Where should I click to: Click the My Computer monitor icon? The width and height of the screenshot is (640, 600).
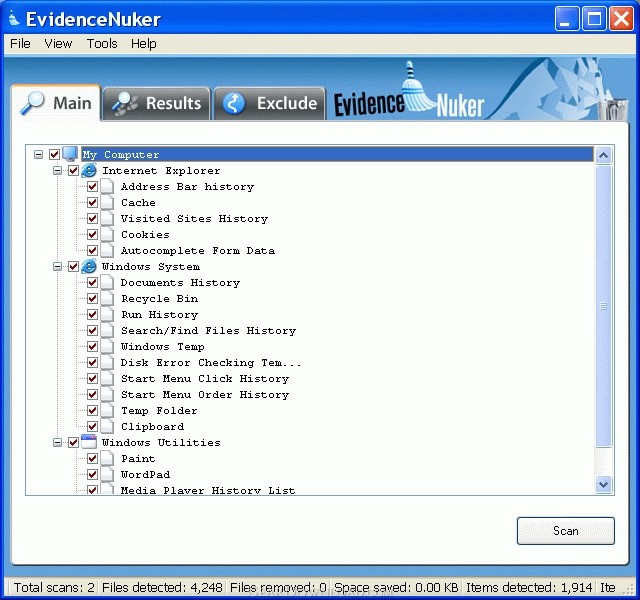[70, 154]
